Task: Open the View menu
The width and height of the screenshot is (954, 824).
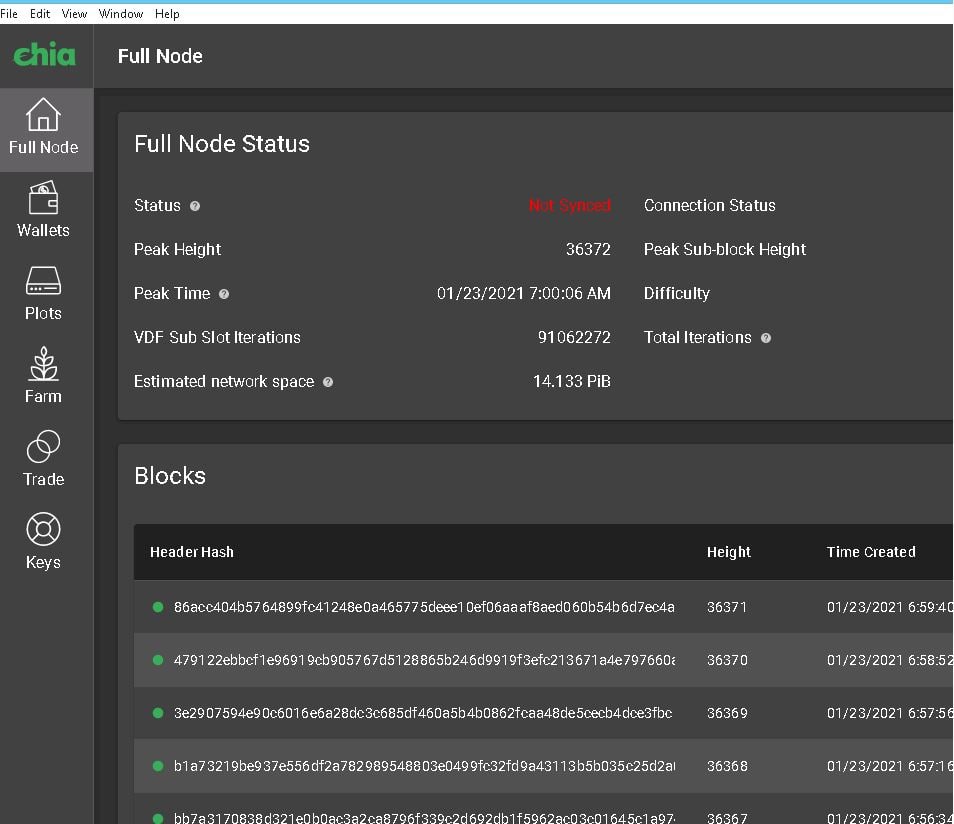Action: (74, 13)
